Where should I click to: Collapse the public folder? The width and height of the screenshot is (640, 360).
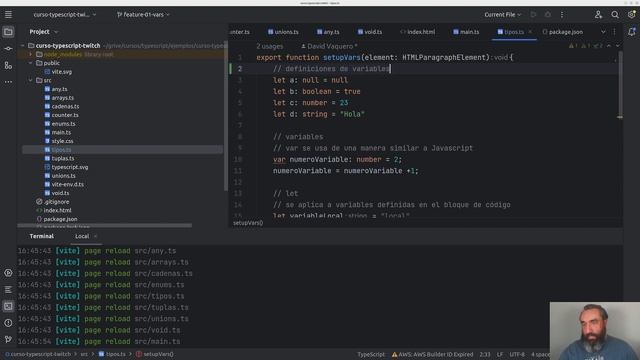(x=31, y=63)
